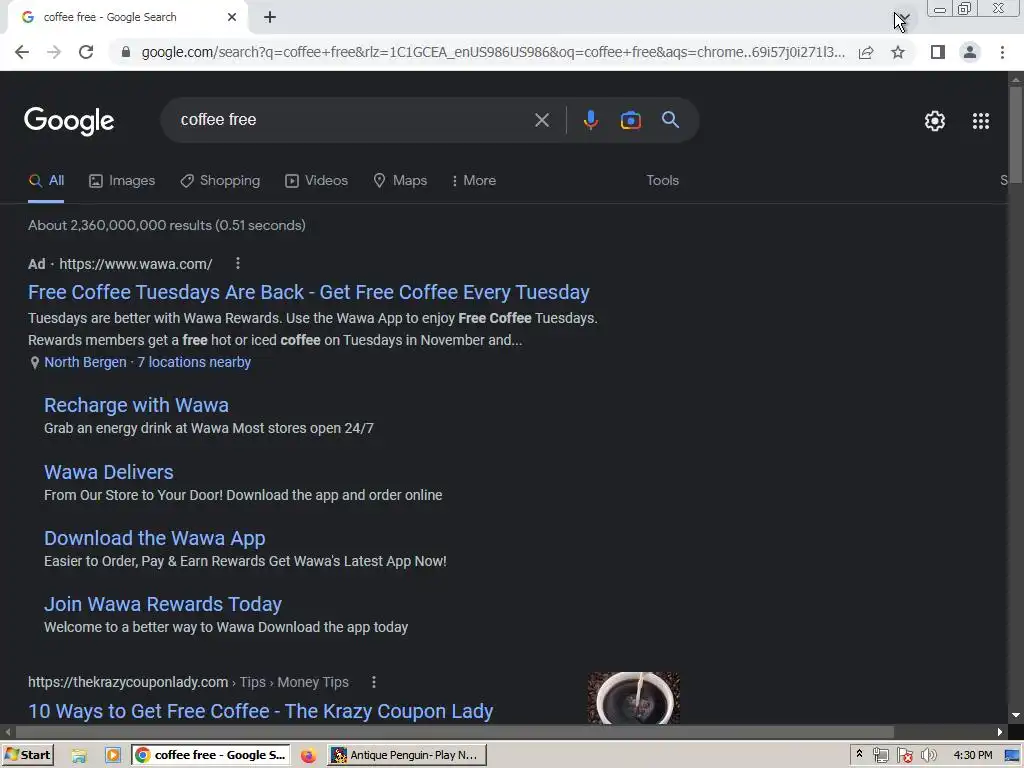The image size is (1024, 768).
Task: Switch to Videos results
Action: pyautogui.click(x=317, y=181)
